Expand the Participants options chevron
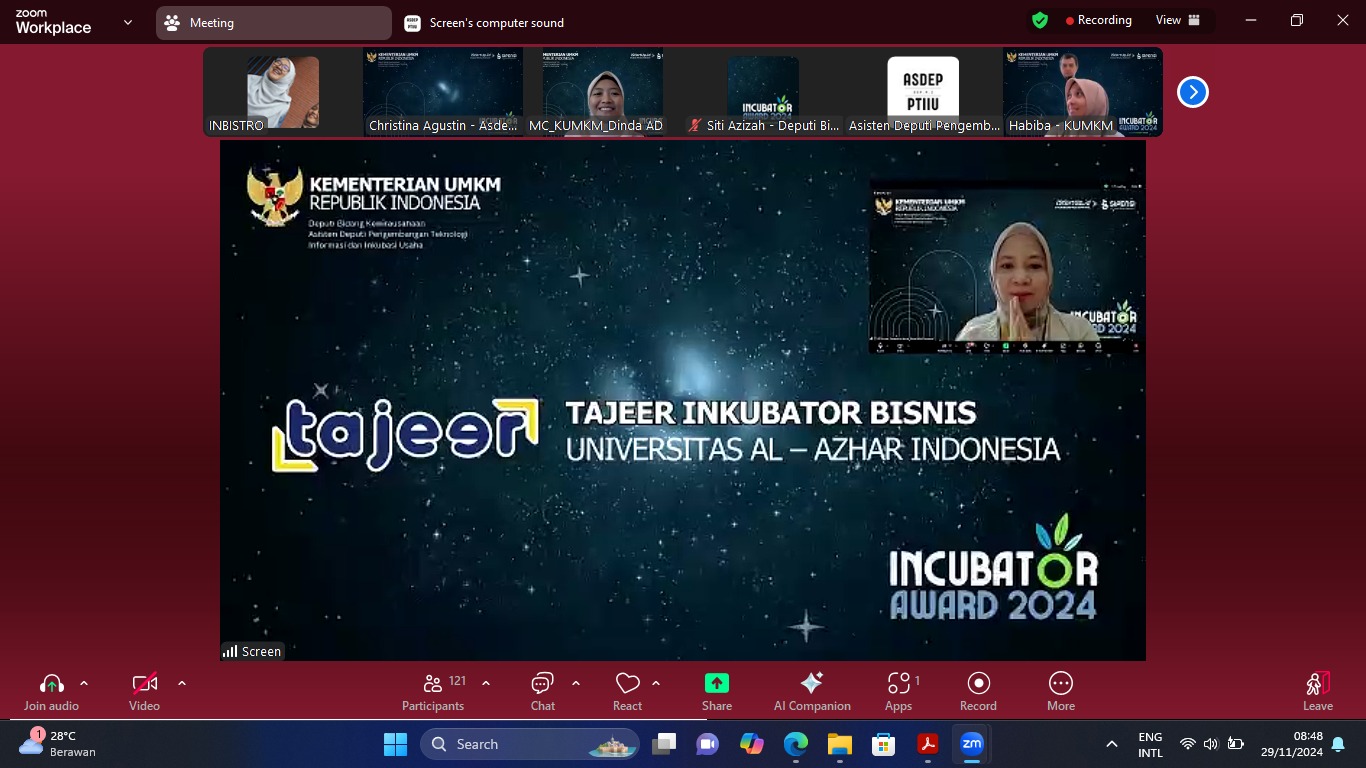Screen dimensions: 1366x768 click(x=486, y=683)
